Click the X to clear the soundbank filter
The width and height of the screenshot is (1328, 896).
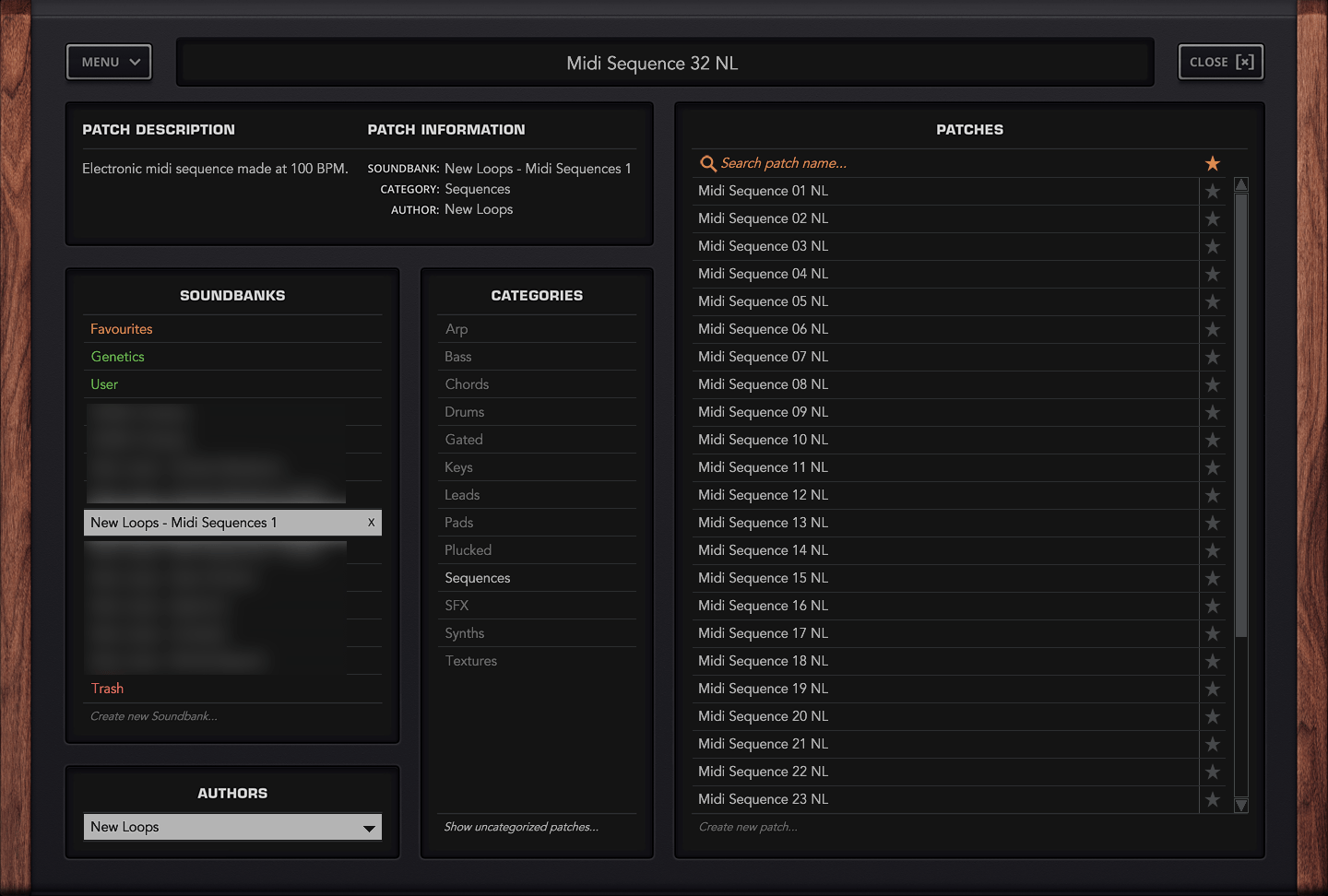tap(372, 523)
